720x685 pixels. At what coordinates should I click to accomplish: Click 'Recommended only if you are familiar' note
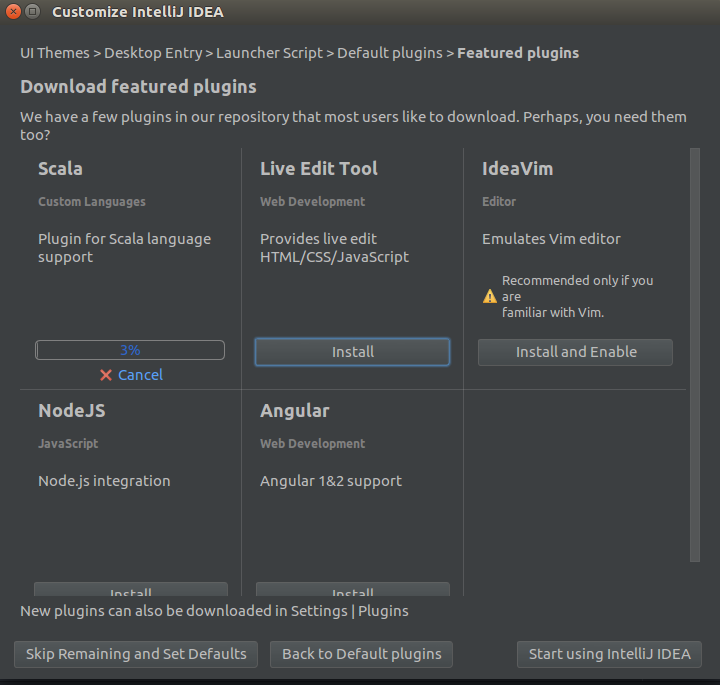pos(577,297)
